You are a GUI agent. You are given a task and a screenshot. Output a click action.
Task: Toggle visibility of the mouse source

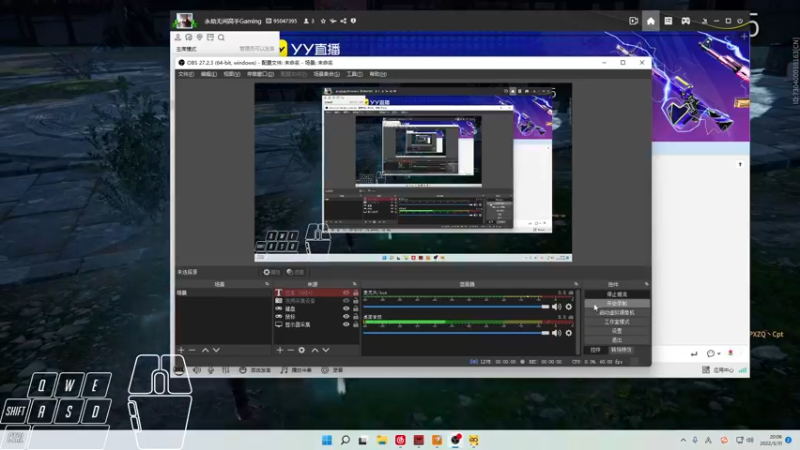pos(346,316)
